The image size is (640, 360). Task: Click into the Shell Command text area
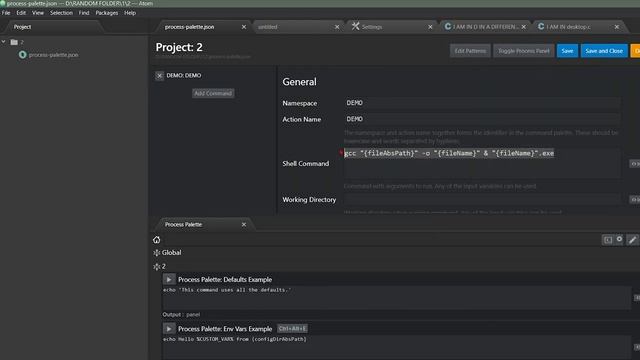point(482,163)
